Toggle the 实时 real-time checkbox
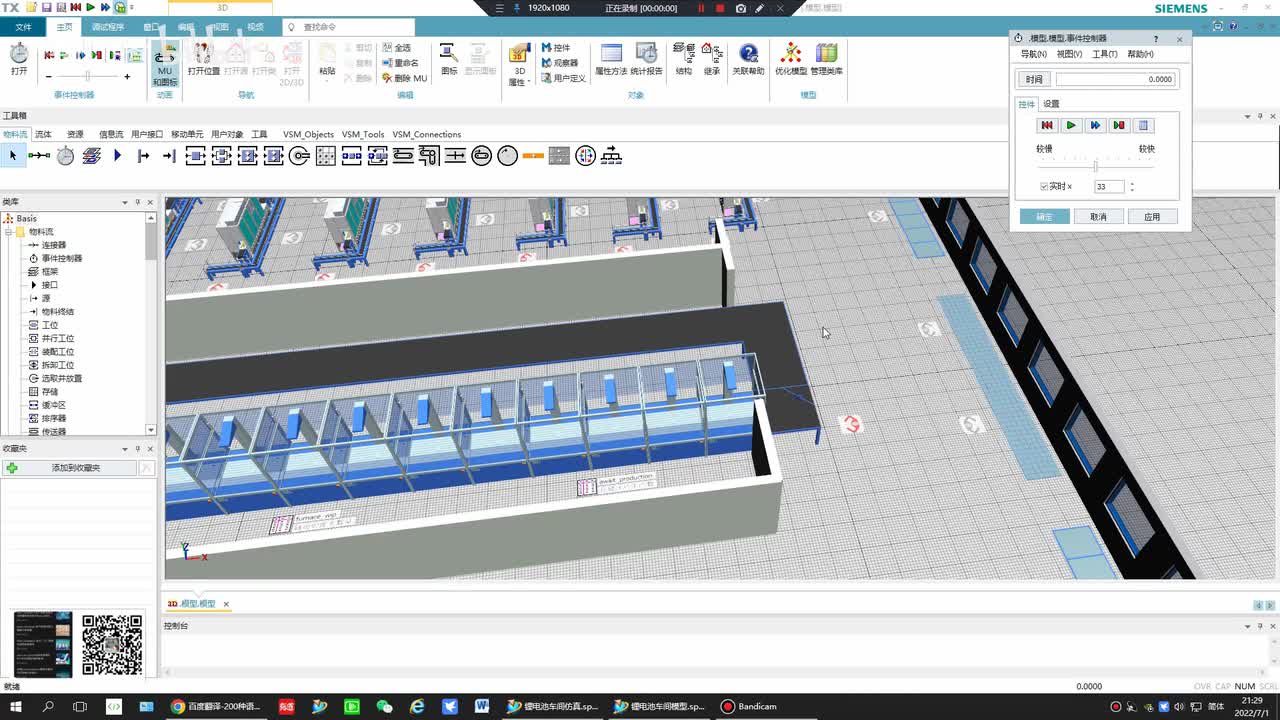 1044,187
